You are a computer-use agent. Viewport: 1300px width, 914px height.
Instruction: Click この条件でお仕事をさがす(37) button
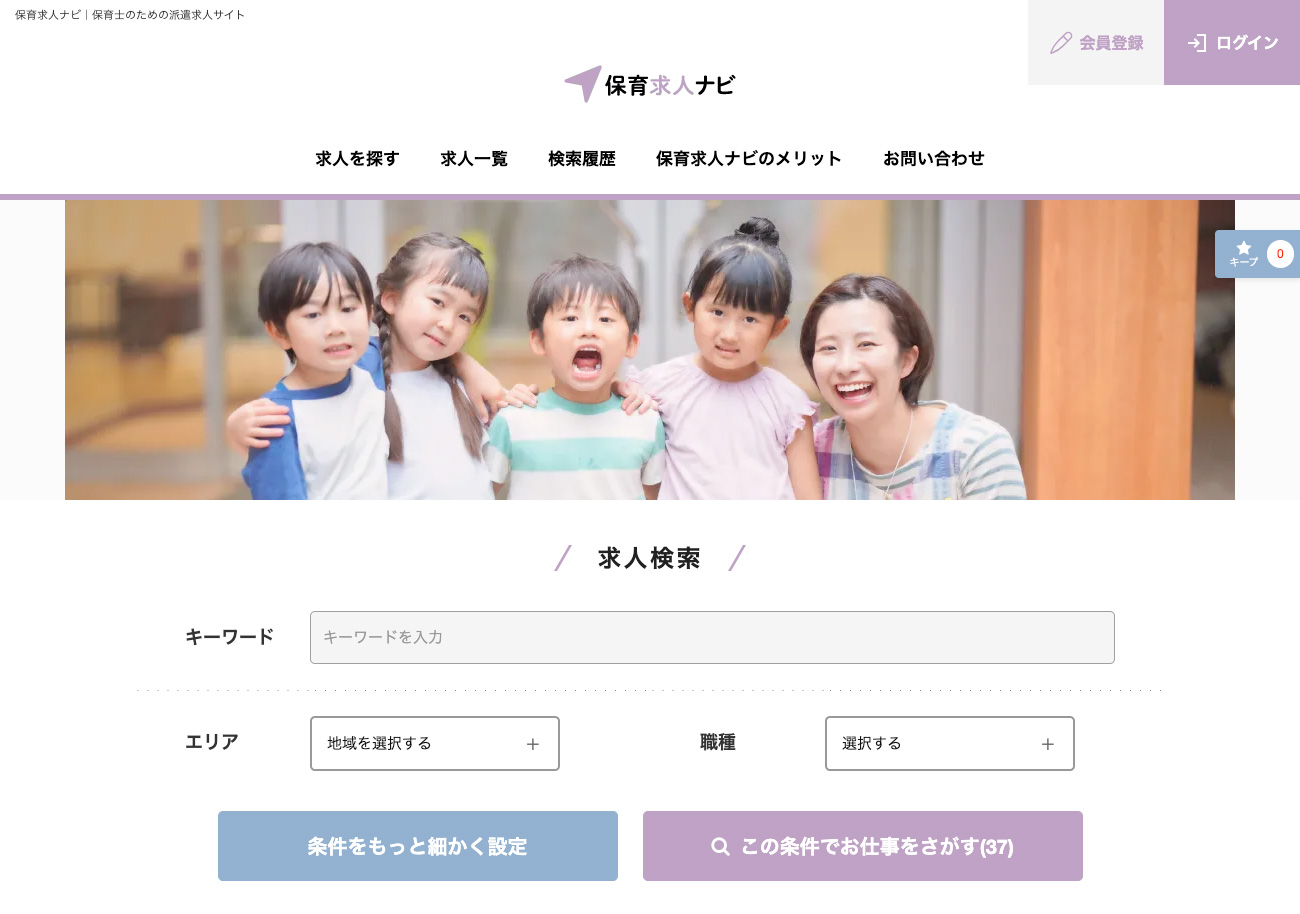863,846
